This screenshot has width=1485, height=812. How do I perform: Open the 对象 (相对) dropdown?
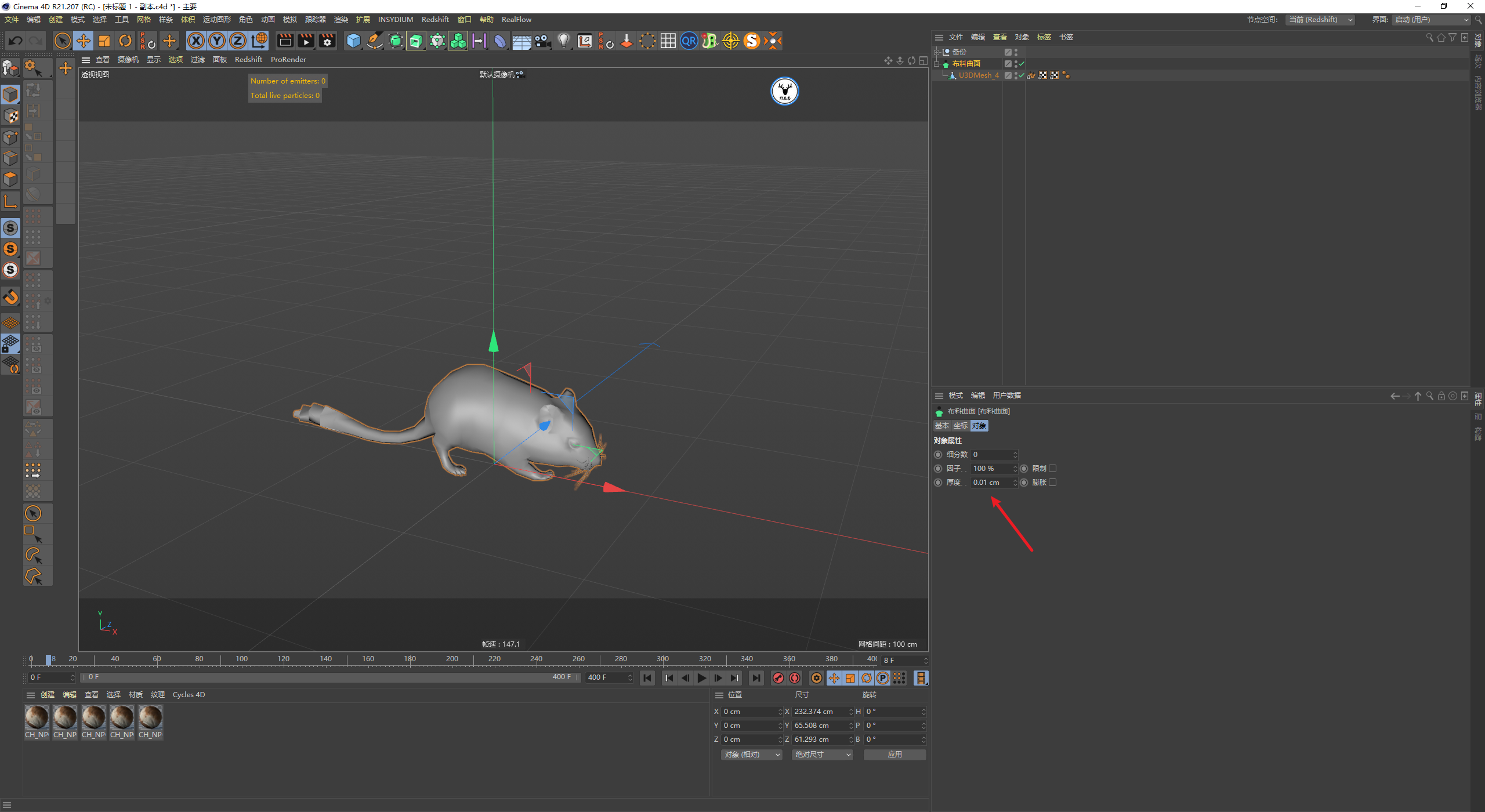click(x=752, y=755)
